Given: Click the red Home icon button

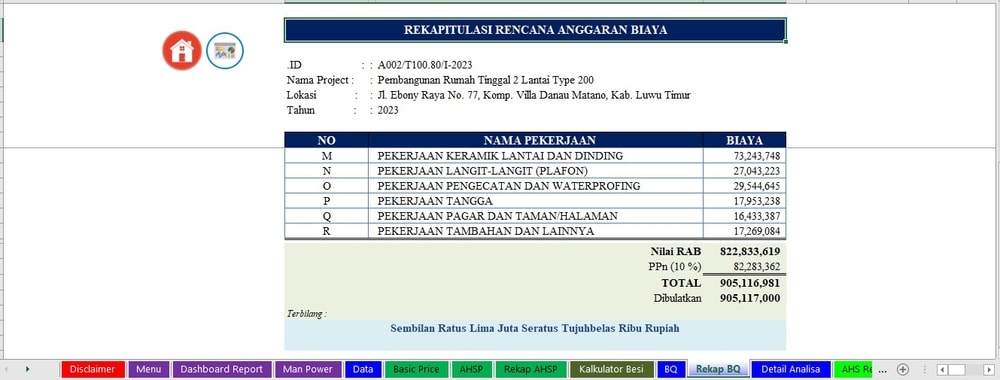Looking at the screenshot, I should click(182, 50).
